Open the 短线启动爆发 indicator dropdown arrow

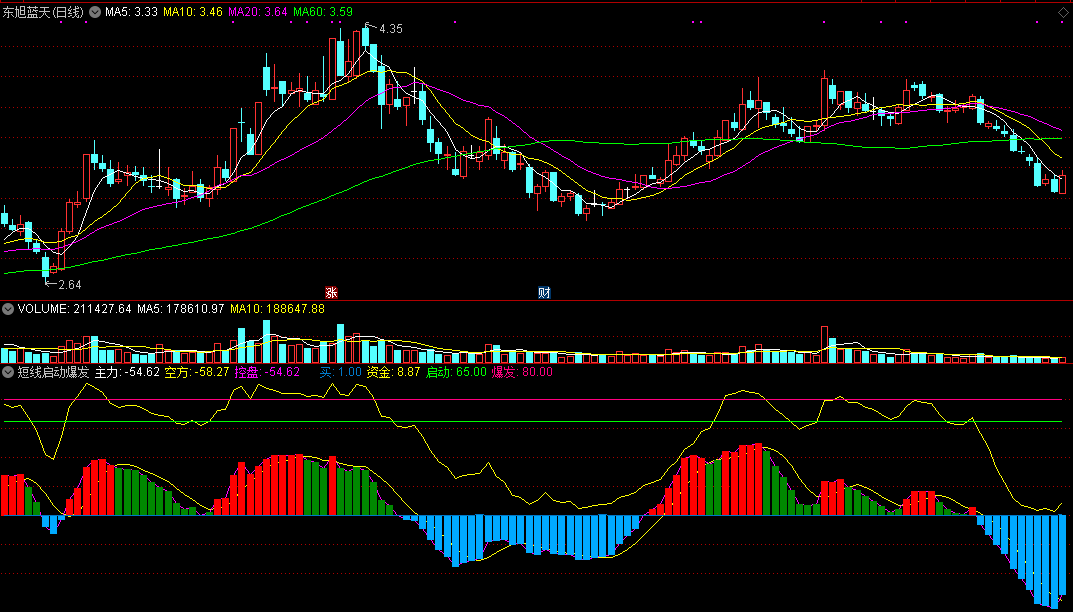pos(8,372)
